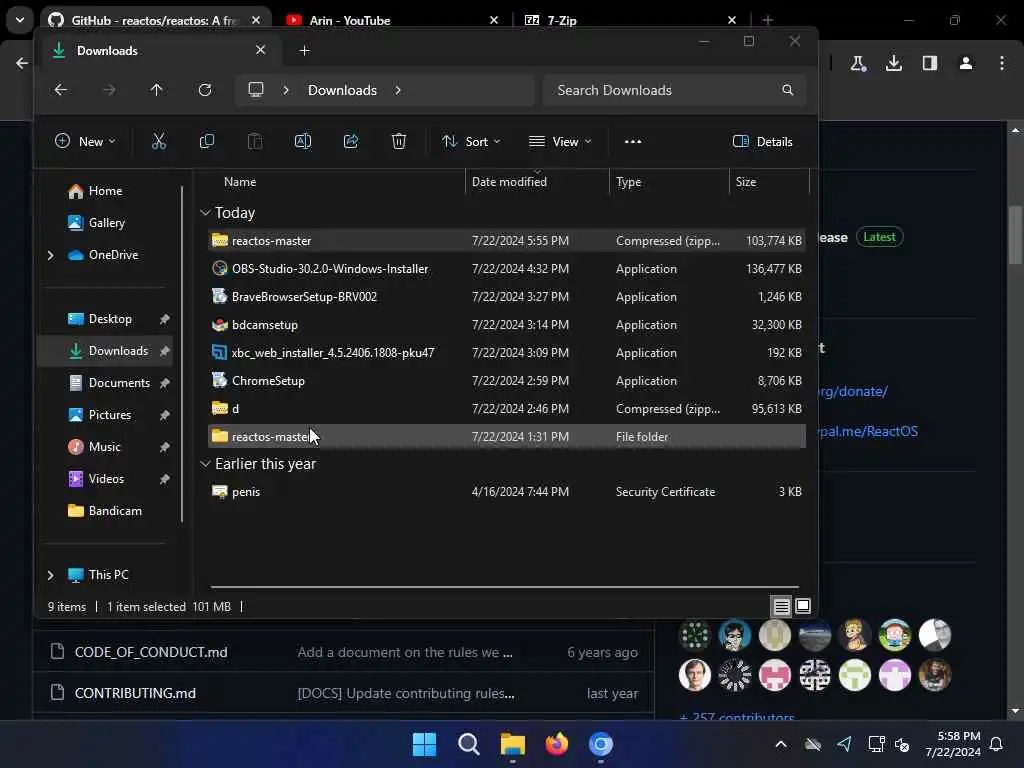Go back with Explorer back arrow

[x=61, y=90]
